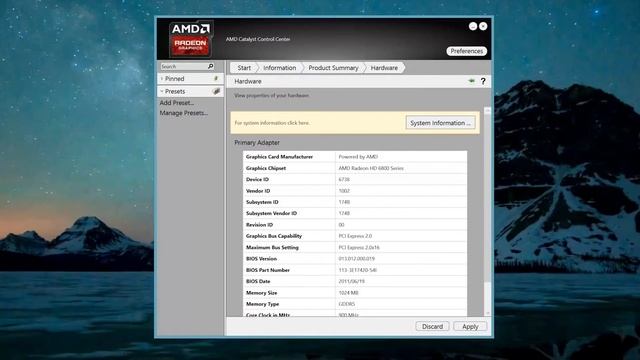The height and width of the screenshot is (360, 640).
Task: Collapse the Presets section arrow
Action: (x=162, y=91)
